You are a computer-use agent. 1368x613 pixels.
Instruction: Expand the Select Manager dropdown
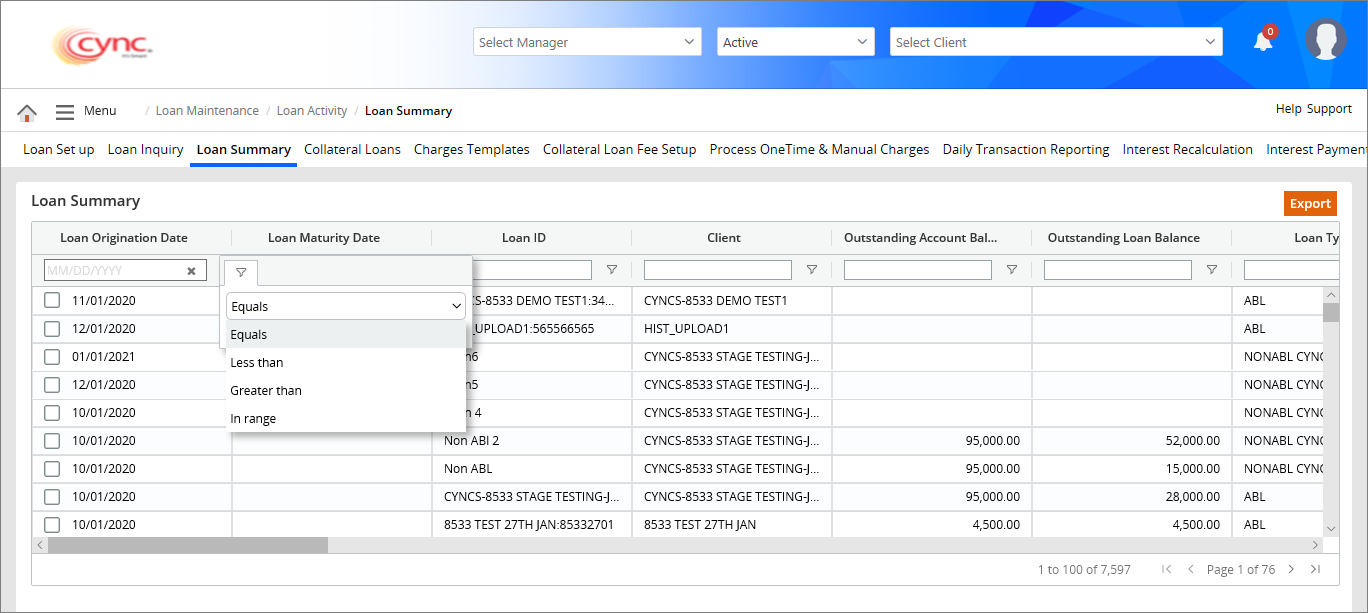pyautogui.click(x=587, y=42)
